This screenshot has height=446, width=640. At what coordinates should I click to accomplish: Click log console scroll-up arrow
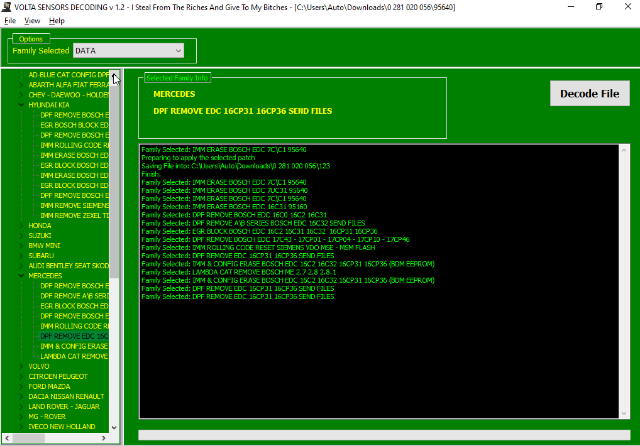tap(624, 150)
